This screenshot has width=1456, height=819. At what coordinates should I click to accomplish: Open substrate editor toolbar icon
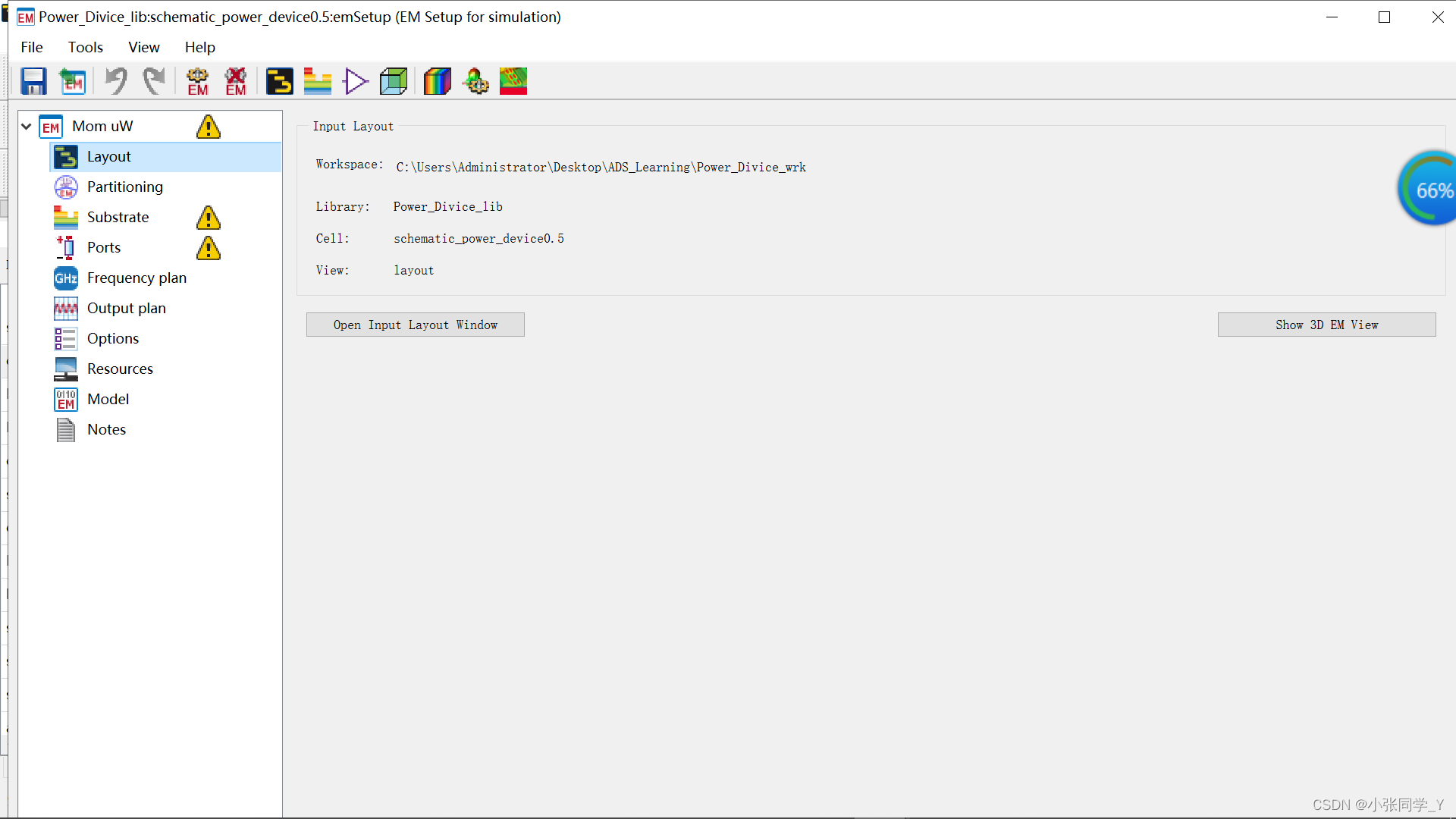317,81
